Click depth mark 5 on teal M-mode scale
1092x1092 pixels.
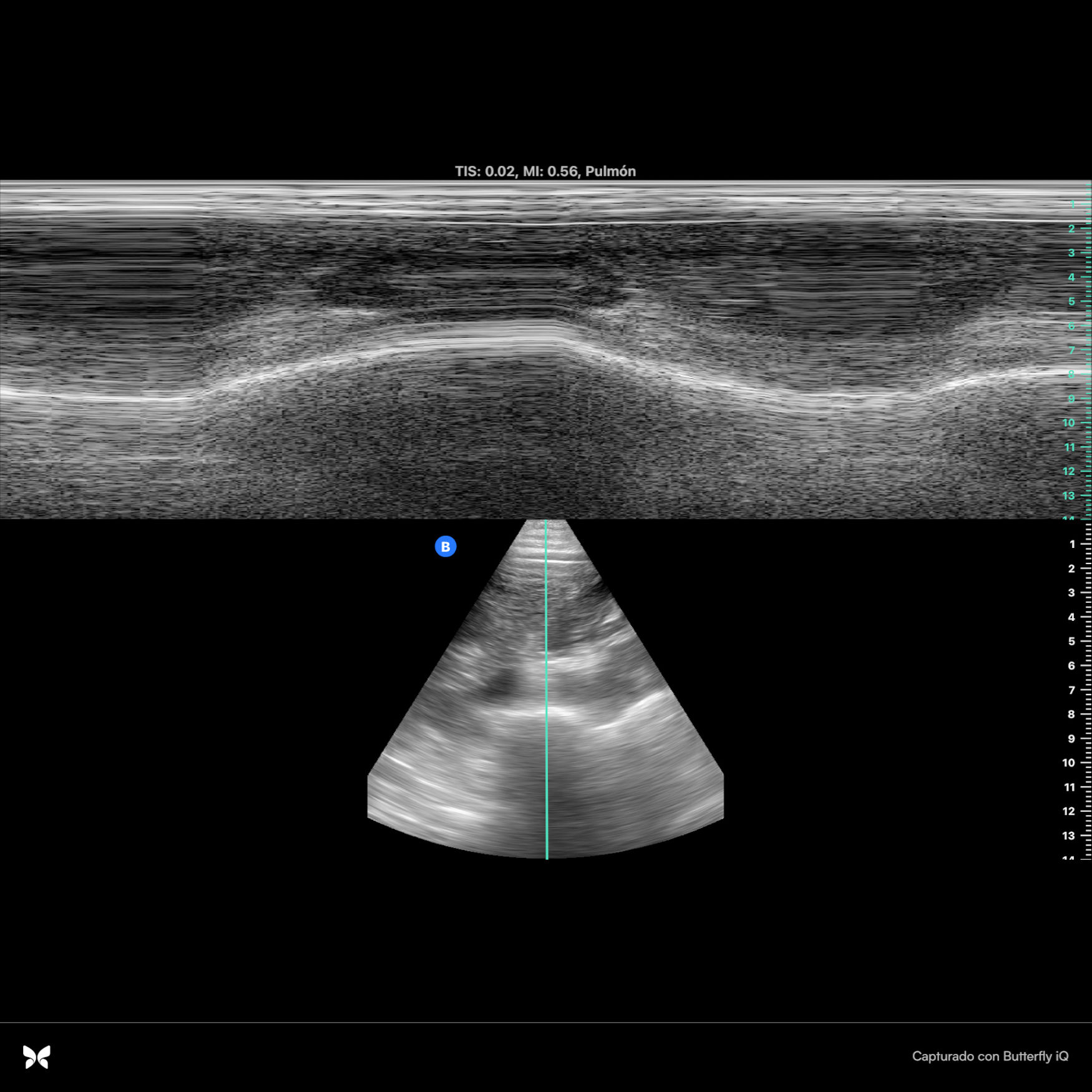pos(1071,301)
